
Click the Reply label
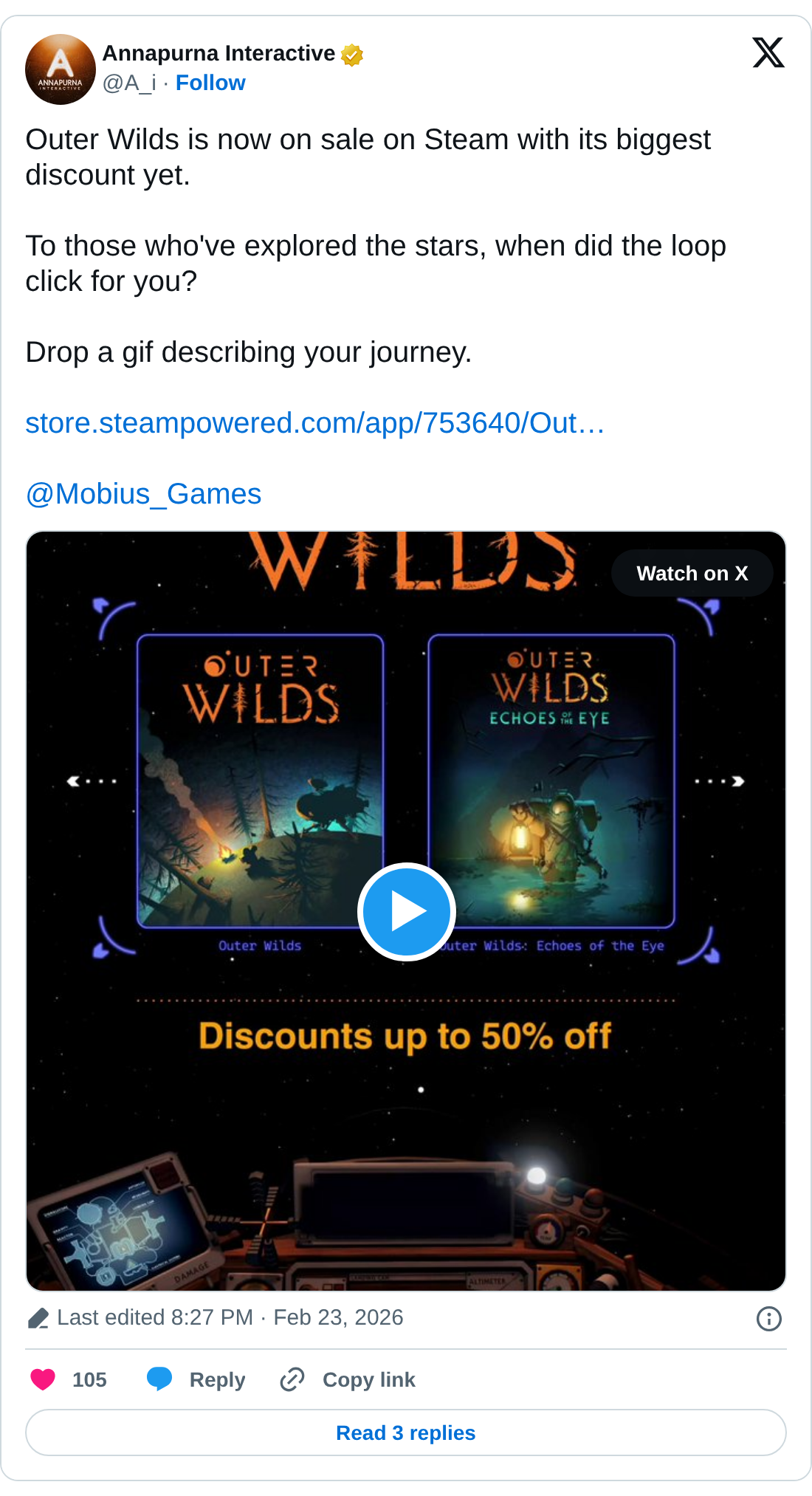[217, 1379]
